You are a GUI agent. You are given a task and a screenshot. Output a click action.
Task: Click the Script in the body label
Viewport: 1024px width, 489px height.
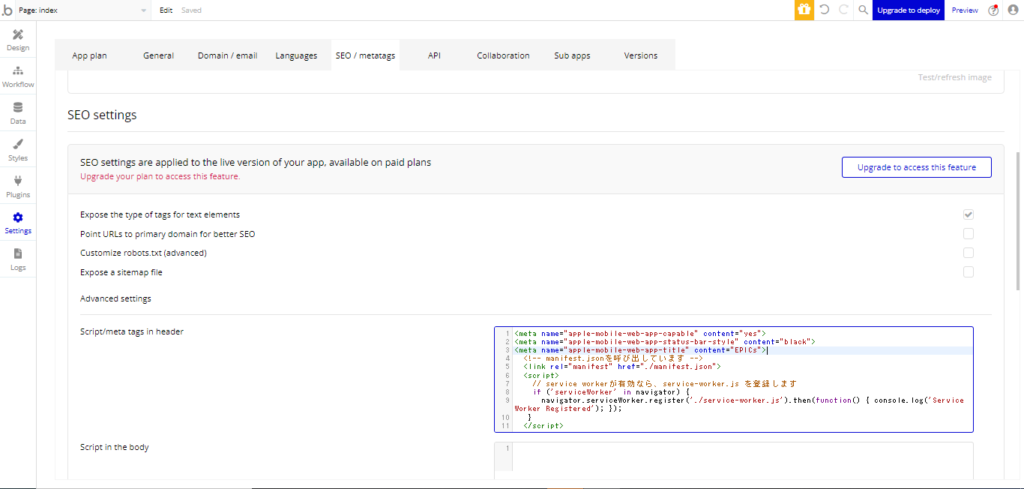point(114,447)
